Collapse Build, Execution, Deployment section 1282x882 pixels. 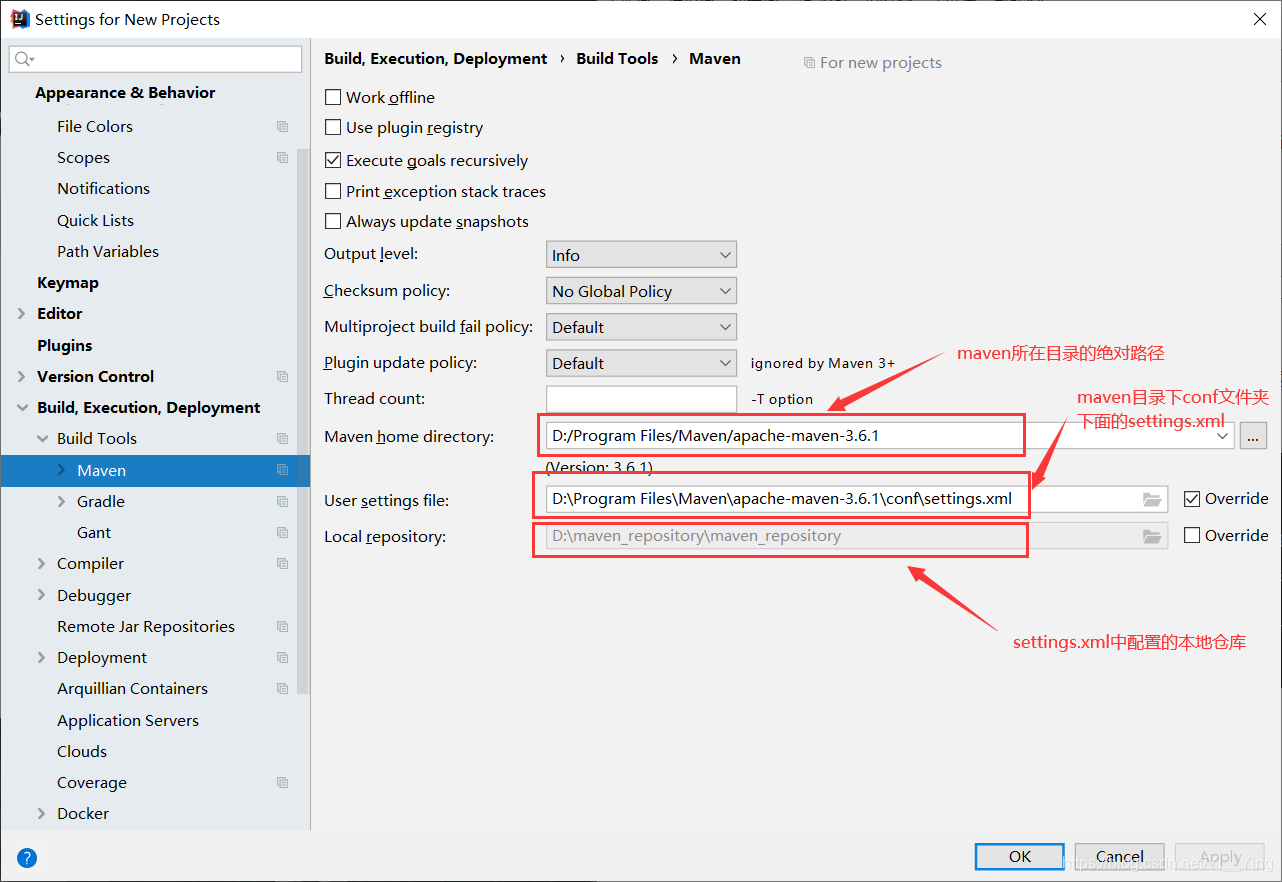click(x=22, y=408)
